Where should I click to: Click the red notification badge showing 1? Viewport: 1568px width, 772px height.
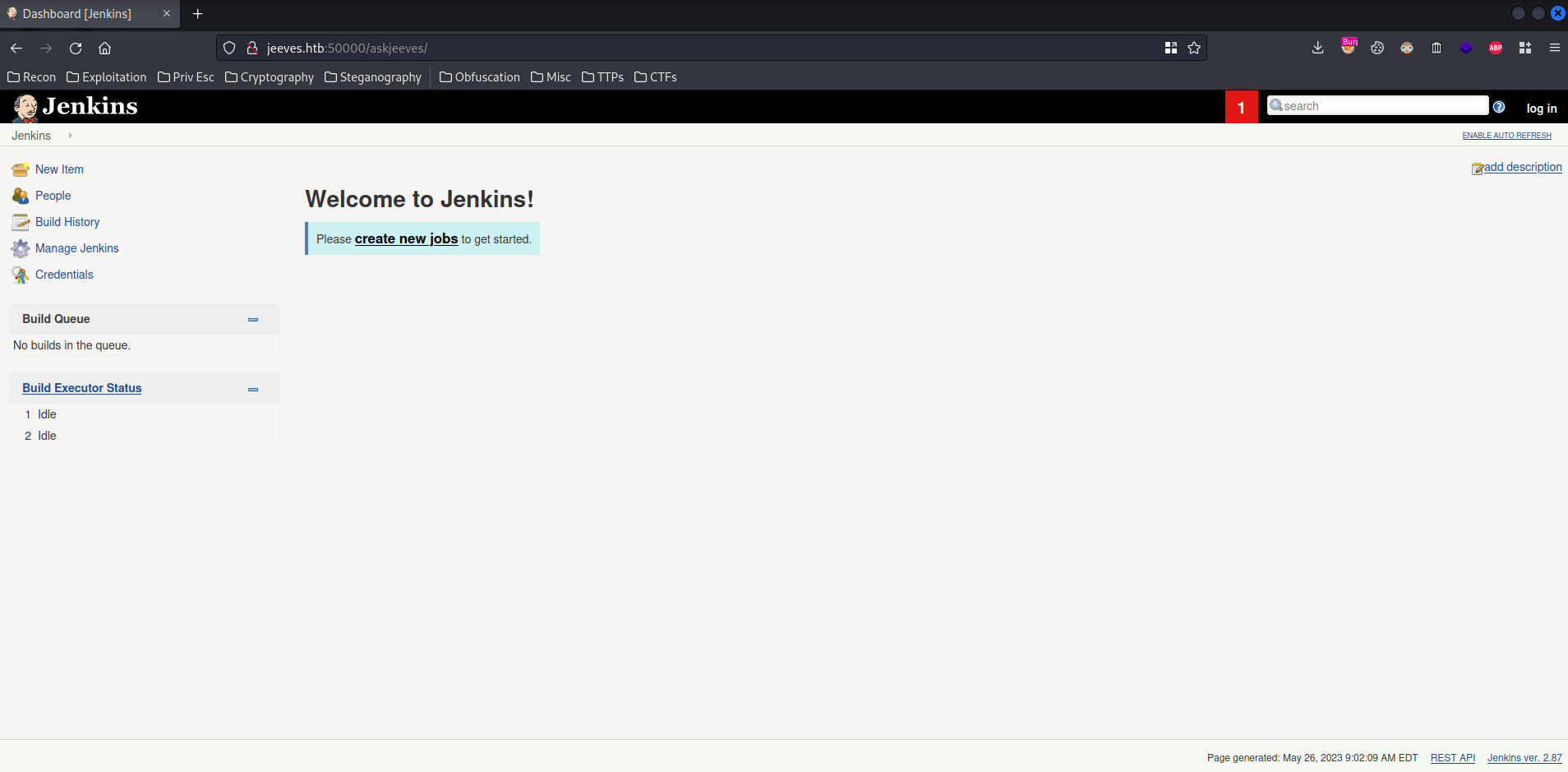click(x=1241, y=107)
